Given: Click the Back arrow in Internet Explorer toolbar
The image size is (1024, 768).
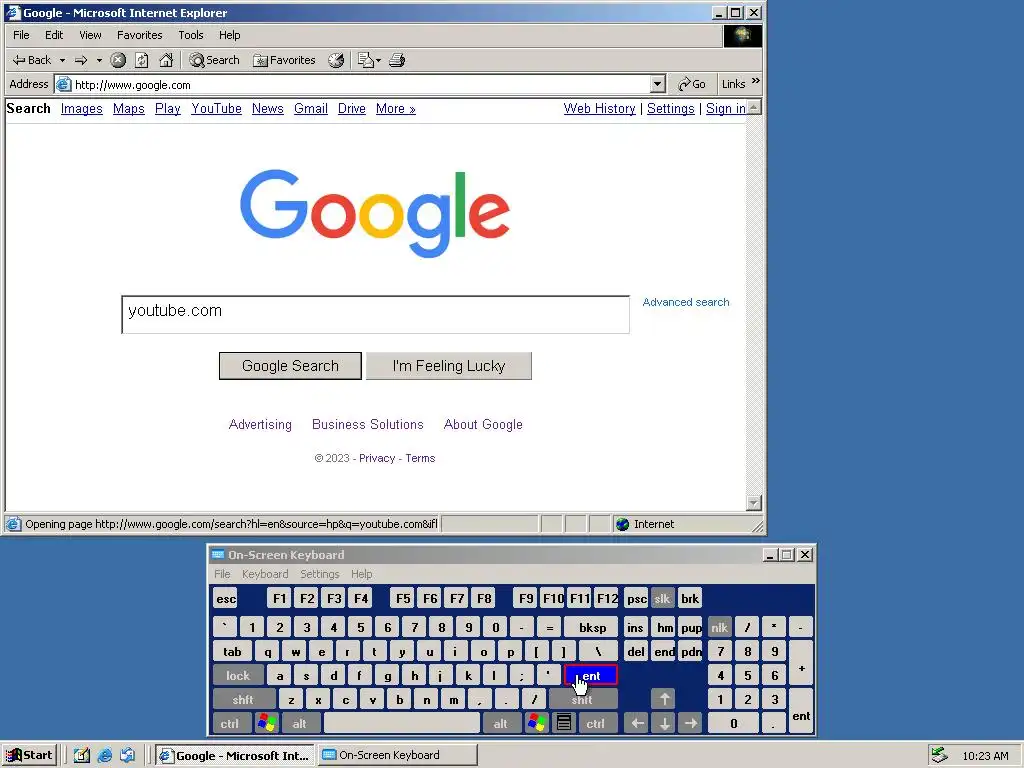Looking at the screenshot, I should coord(31,60).
